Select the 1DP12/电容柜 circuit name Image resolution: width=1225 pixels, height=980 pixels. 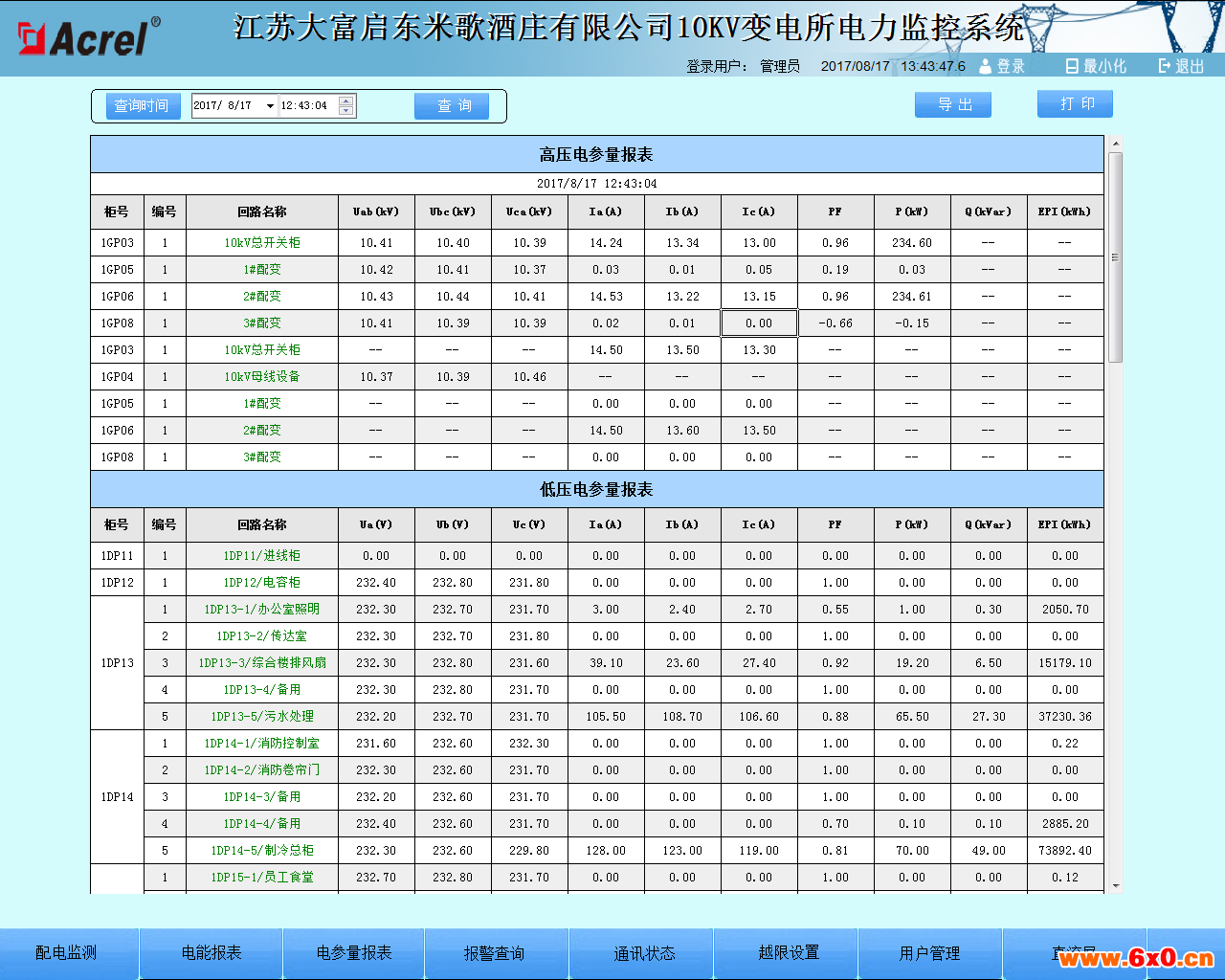pos(262,583)
